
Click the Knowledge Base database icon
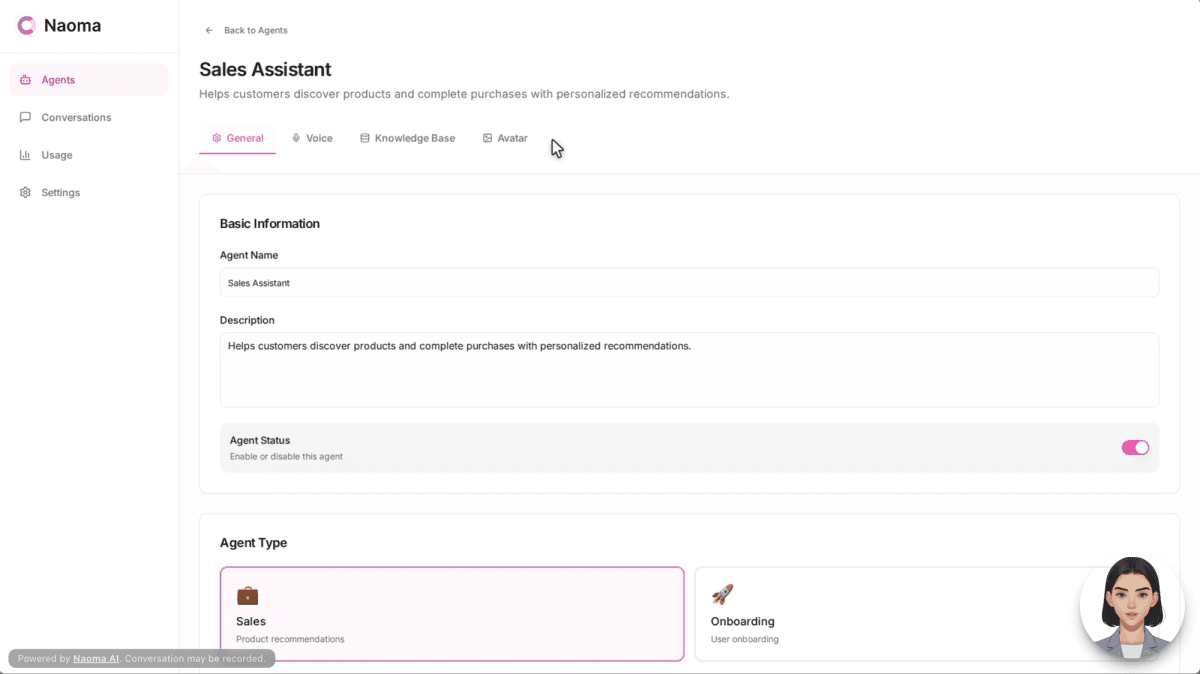[x=364, y=138]
